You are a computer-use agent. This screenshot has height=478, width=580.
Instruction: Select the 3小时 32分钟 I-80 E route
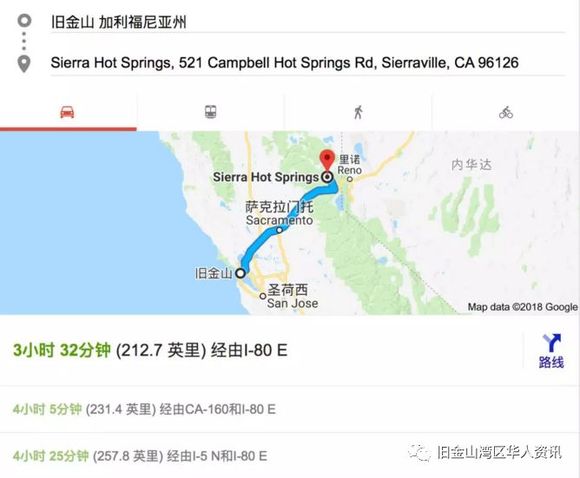click(150, 350)
